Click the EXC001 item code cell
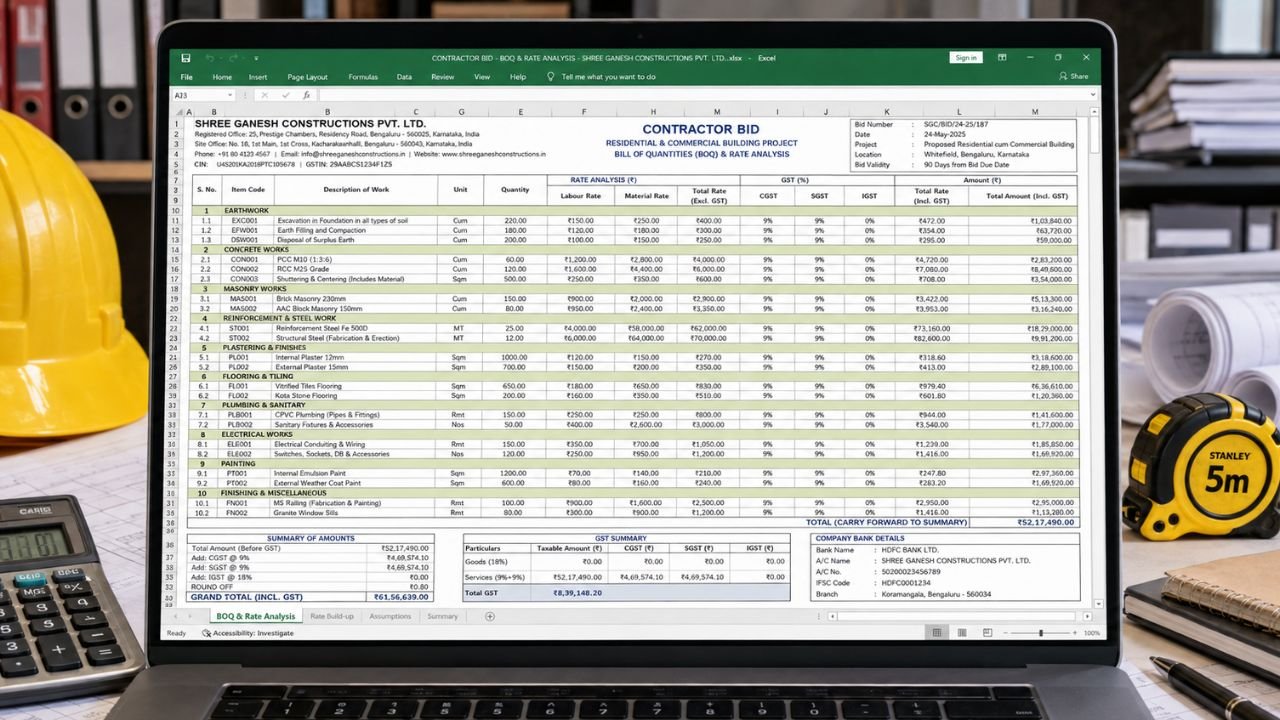 244,220
